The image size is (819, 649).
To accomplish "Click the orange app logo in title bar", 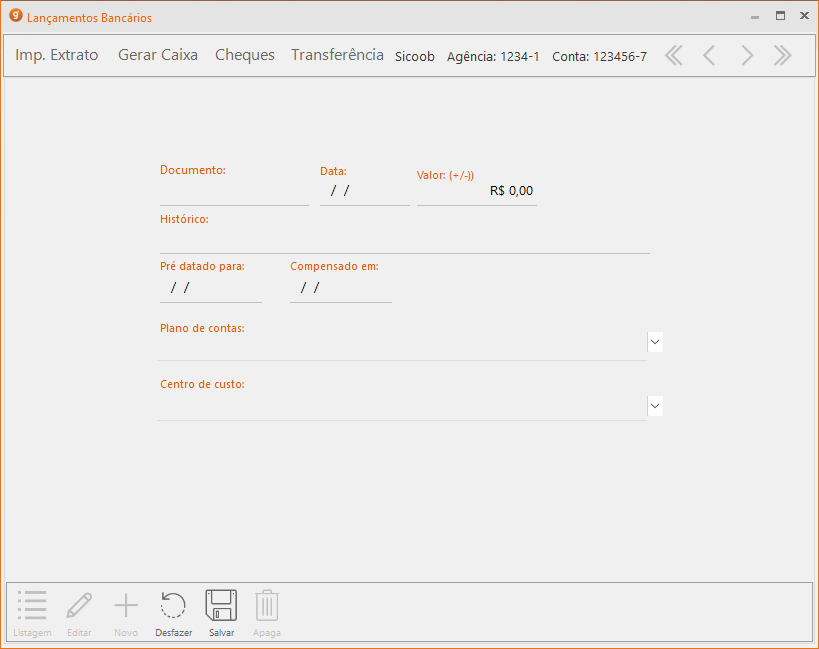I will 16,16.
